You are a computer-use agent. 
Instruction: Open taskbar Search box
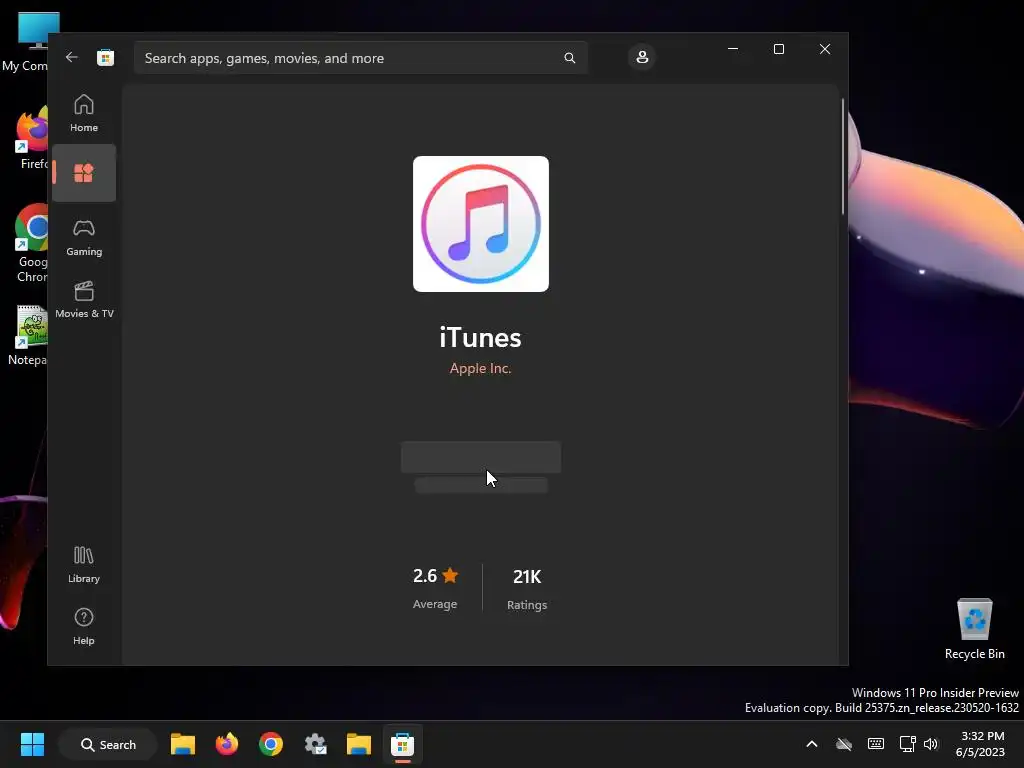tap(108, 744)
